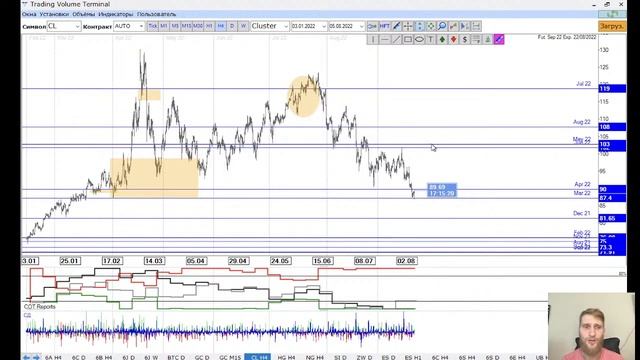Click the 02.08 date marker
640x360 pixels.
pyautogui.click(x=406, y=261)
